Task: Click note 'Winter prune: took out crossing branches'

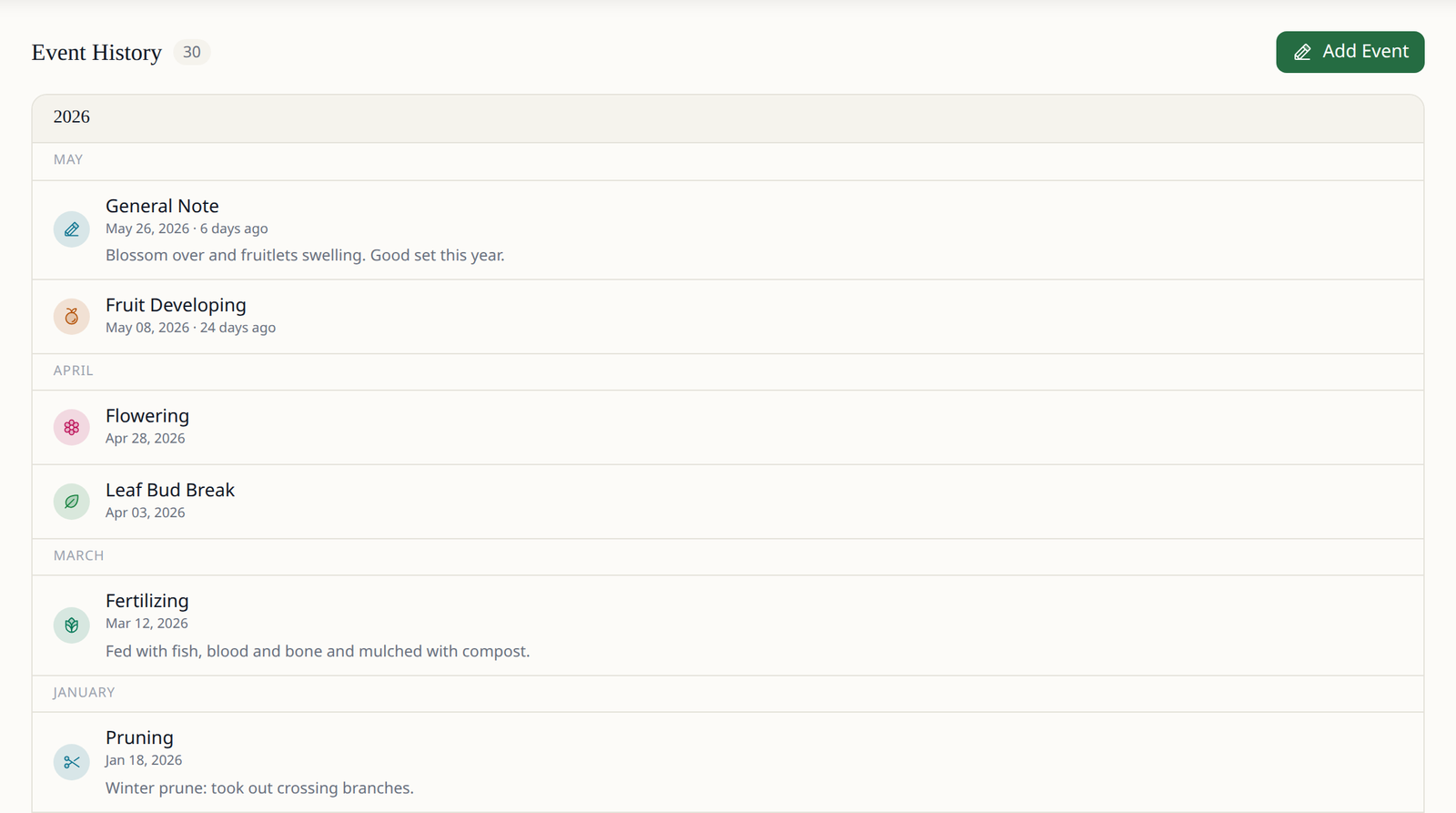Action: (259, 788)
